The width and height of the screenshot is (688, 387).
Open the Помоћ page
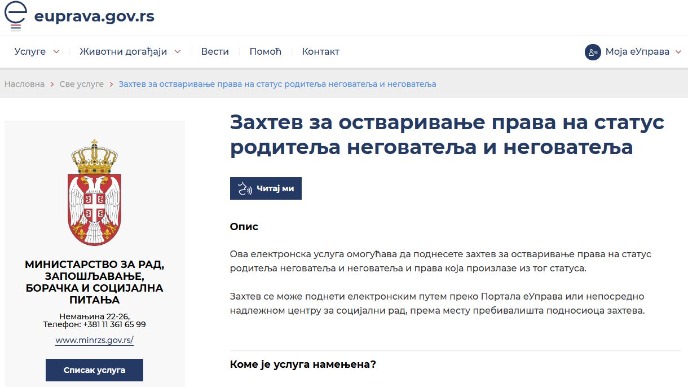pos(265,52)
